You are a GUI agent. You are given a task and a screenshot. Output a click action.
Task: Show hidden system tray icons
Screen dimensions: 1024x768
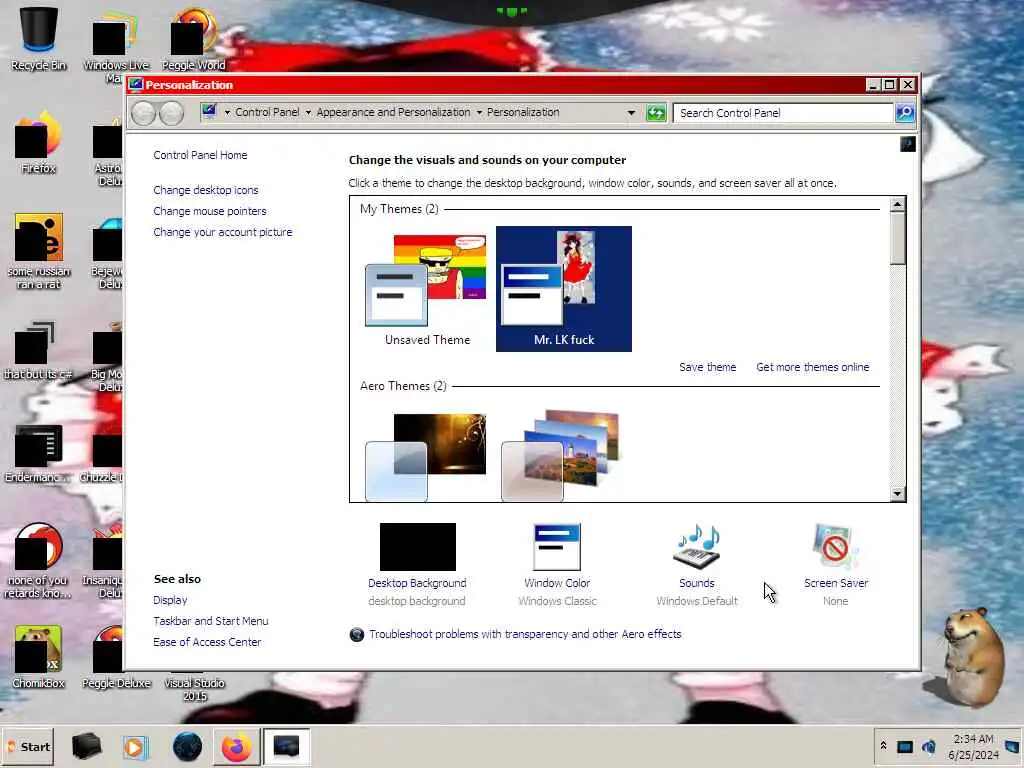883,746
